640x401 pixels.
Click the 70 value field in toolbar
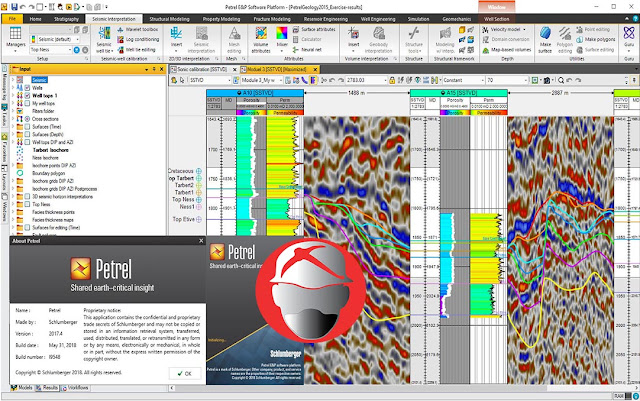(x=508, y=80)
